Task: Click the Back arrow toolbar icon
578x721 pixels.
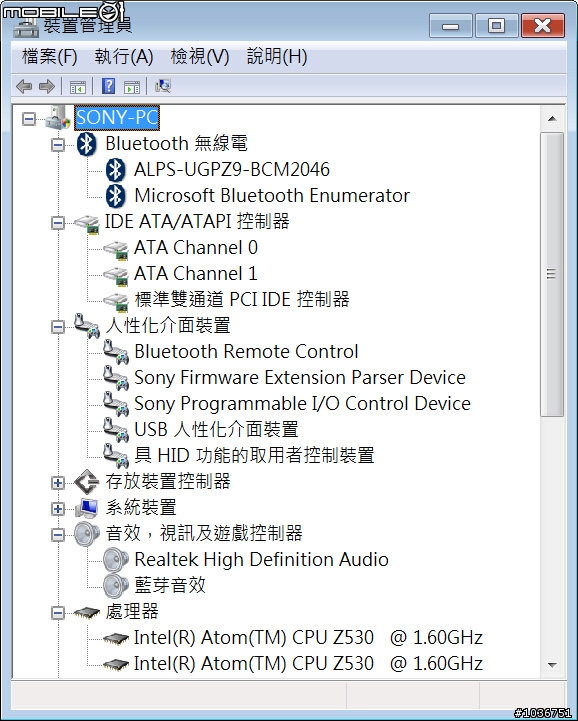Action: 24,86
